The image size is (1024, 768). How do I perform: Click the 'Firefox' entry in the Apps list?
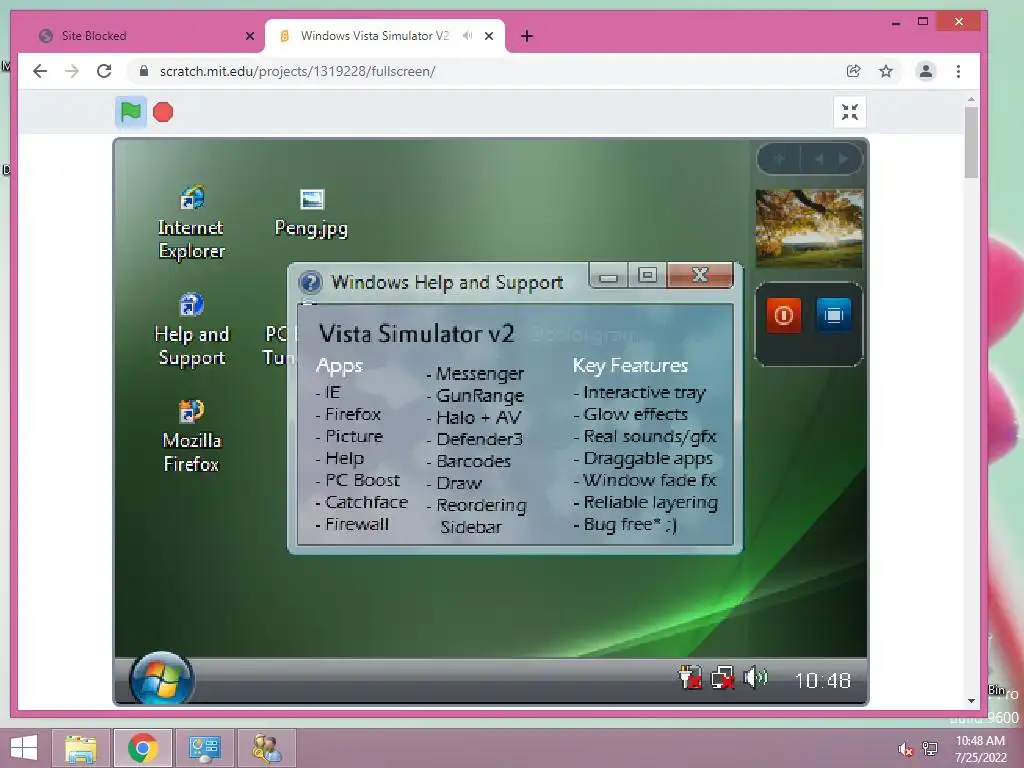click(x=353, y=415)
